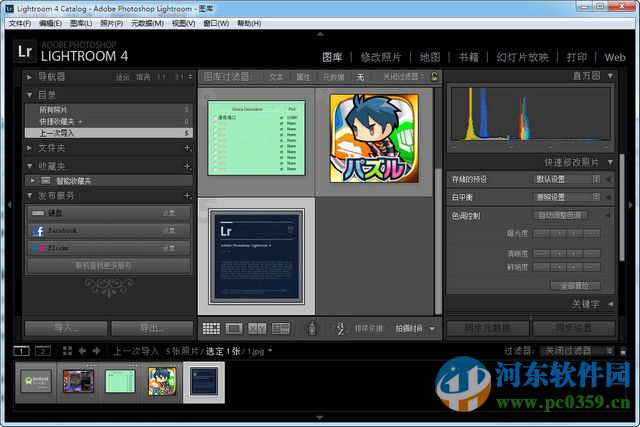This screenshot has height=427, width=640.
Task: Open the 元数据(M) metadata menu
Action: click(147, 23)
